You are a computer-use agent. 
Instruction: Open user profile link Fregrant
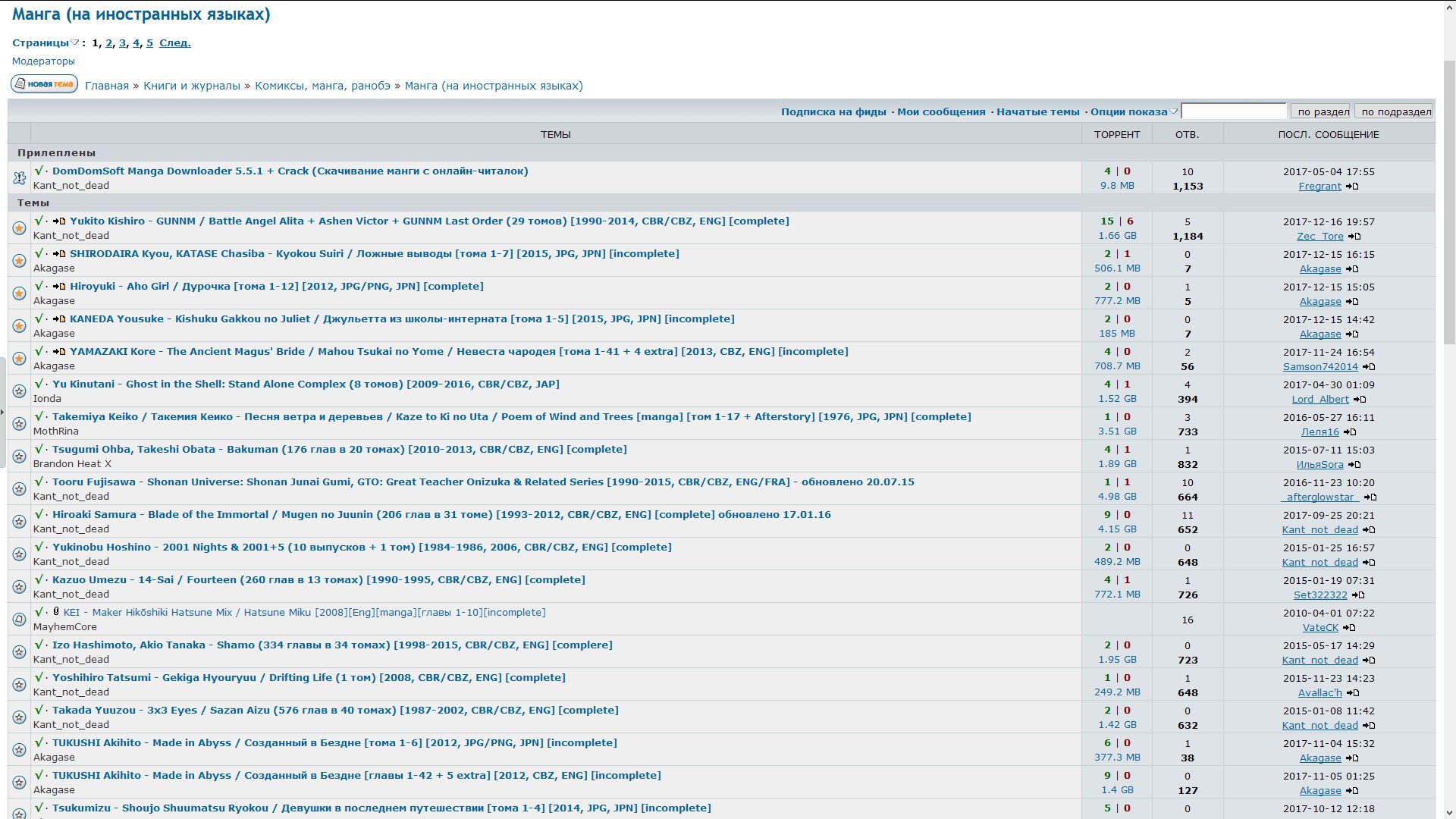point(1320,187)
